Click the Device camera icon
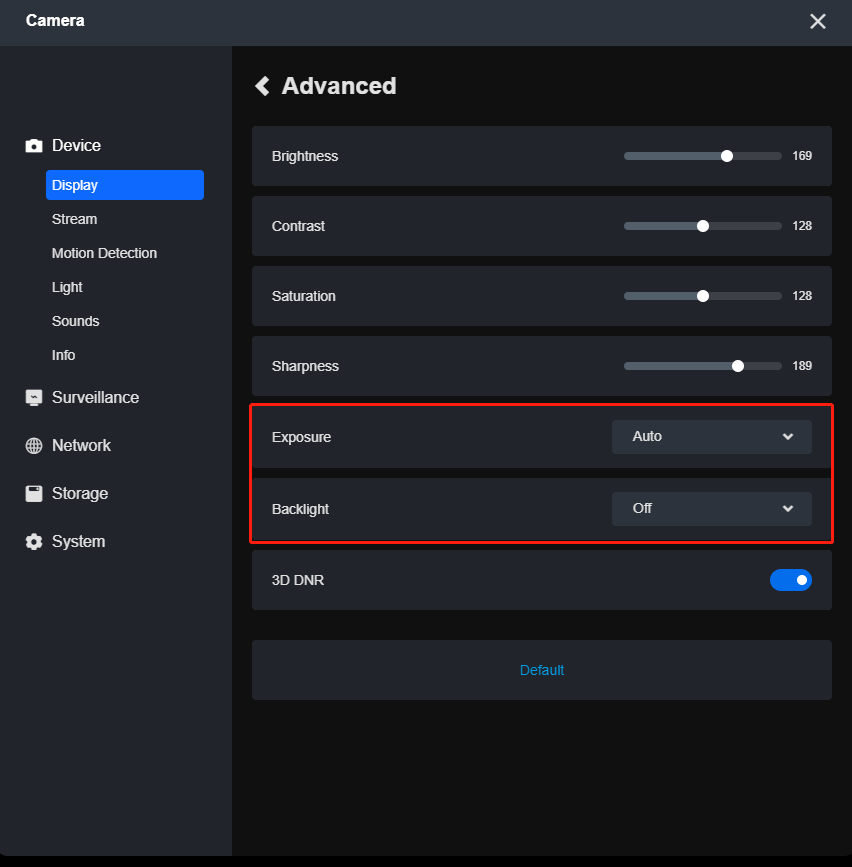The width and height of the screenshot is (852, 867). 34,146
